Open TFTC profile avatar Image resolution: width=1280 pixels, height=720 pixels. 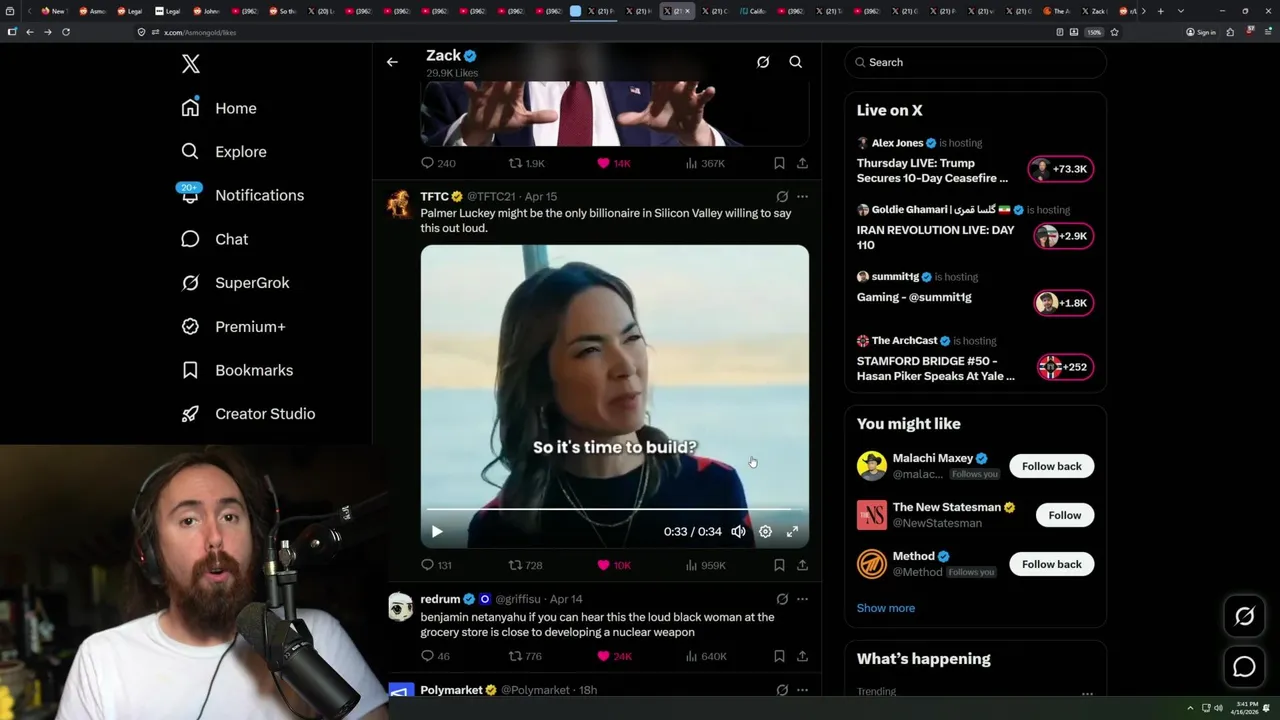click(400, 203)
